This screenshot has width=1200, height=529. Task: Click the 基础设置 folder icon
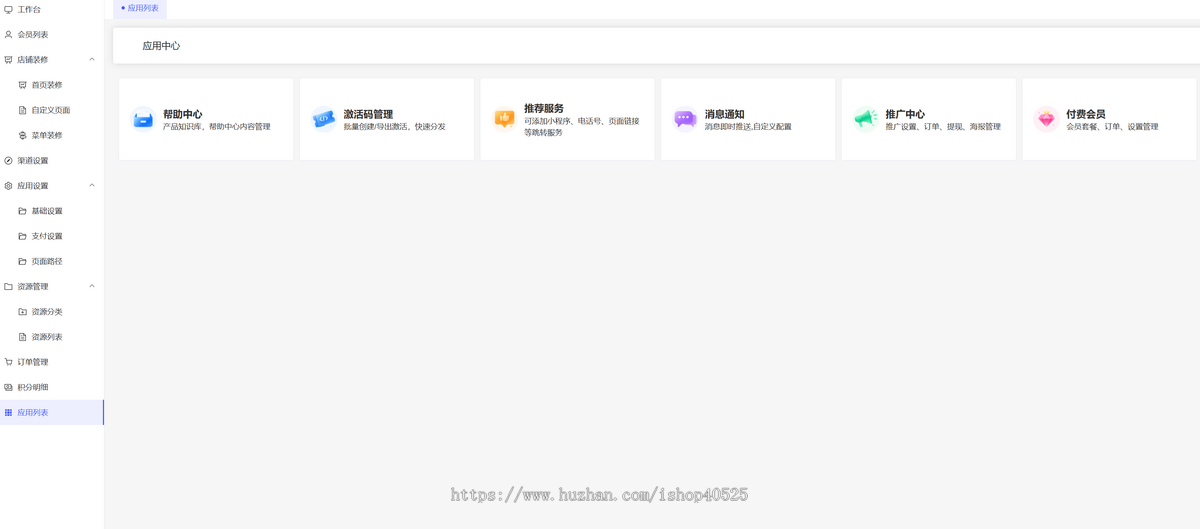[23, 211]
